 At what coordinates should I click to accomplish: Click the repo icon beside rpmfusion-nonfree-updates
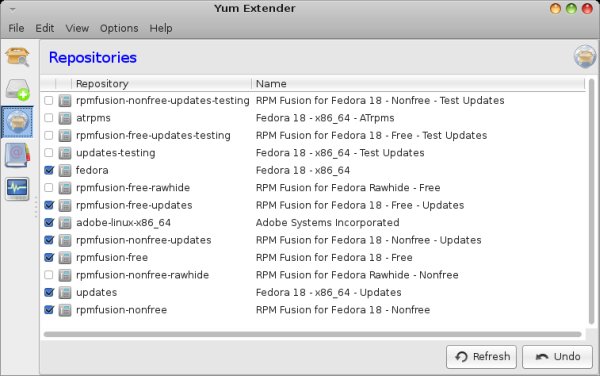pyautogui.click(x=65, y=240)
